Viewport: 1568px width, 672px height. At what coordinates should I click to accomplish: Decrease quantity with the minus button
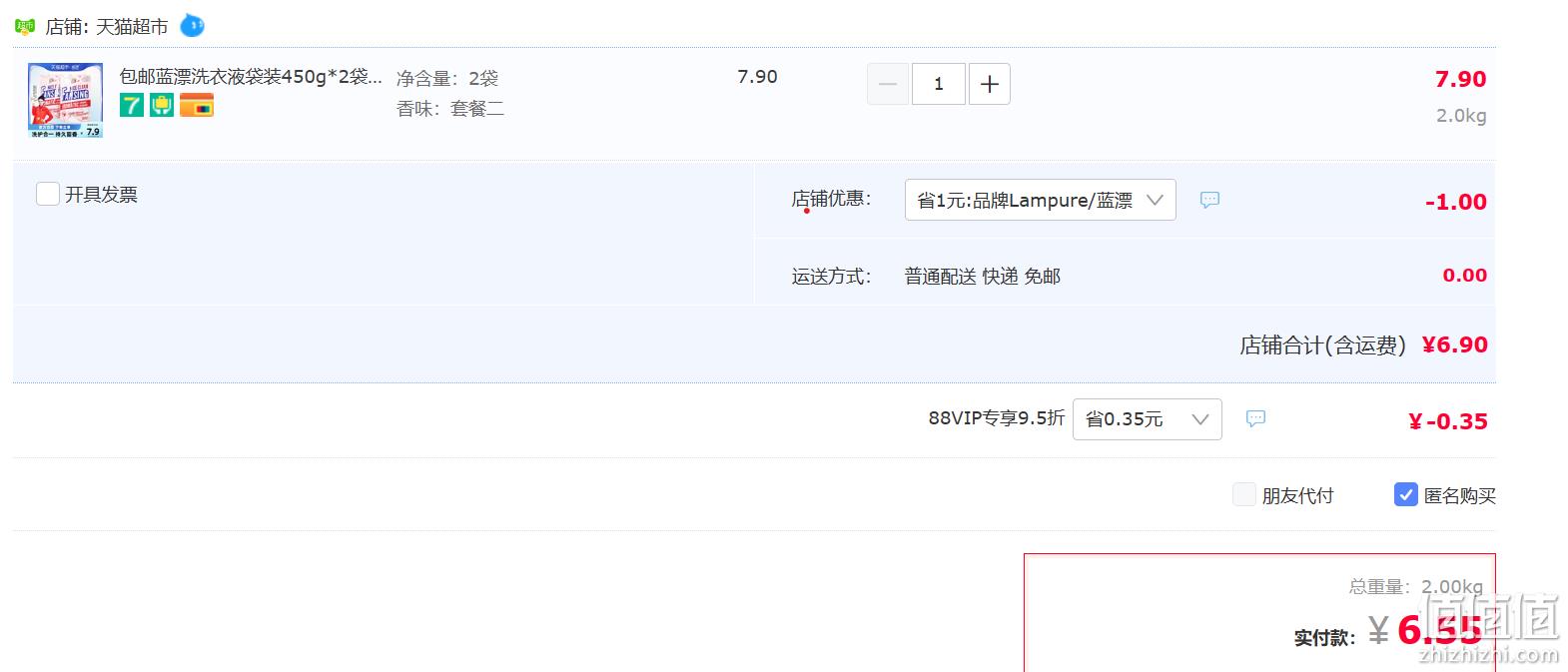click(x=888, y=84)
